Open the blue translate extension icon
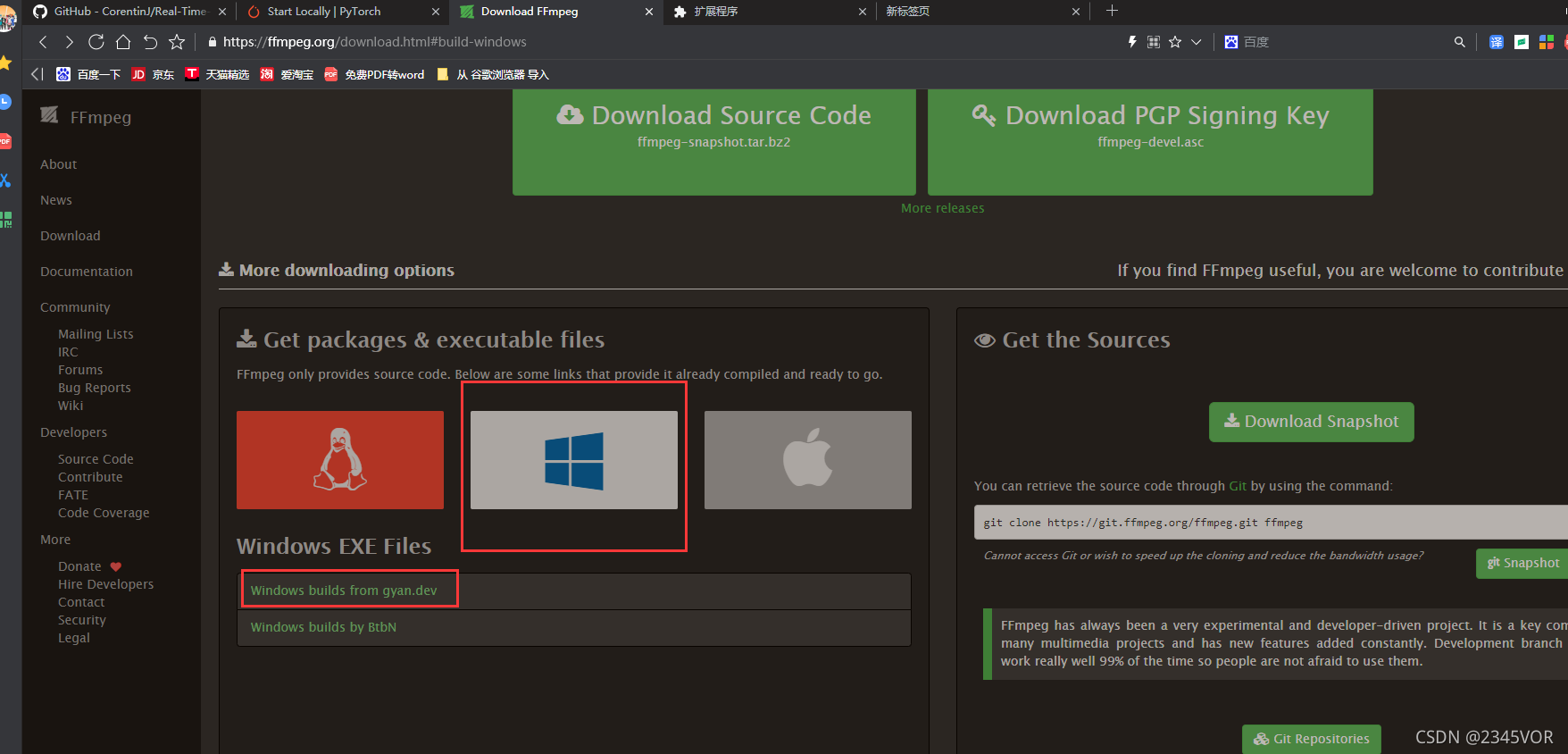The width and height of the screenshot is (1568, 754). tap(1497, 42)
